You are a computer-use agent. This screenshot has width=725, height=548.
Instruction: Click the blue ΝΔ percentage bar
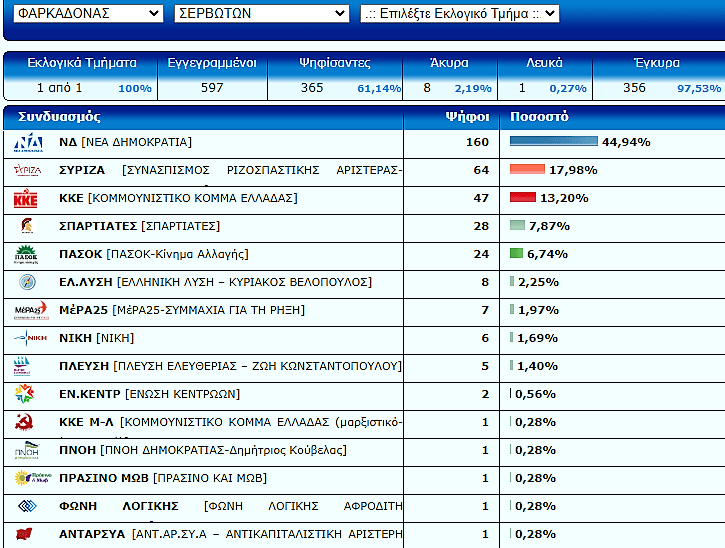pyautogui.click(x=553, y=142)
